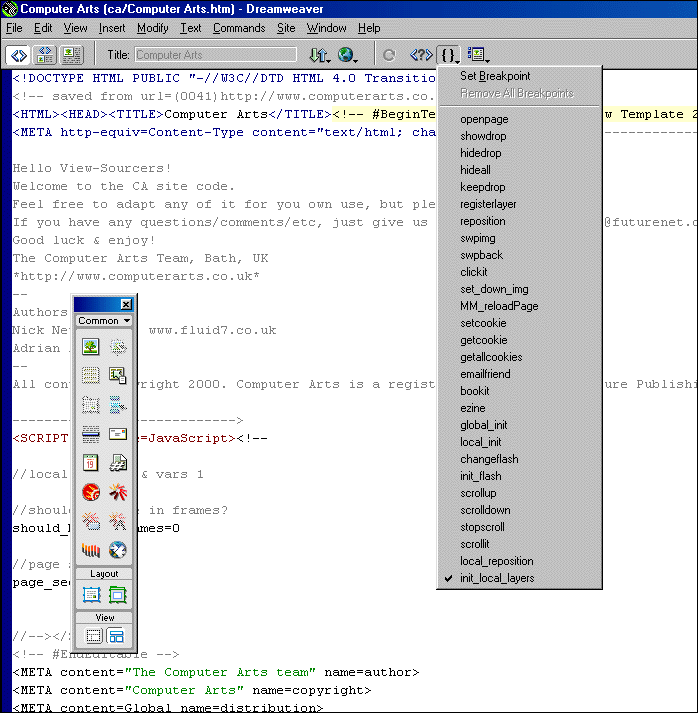Screen dimensions: 698x713
Task: Open the Help menu
Action: pos(369,28)
